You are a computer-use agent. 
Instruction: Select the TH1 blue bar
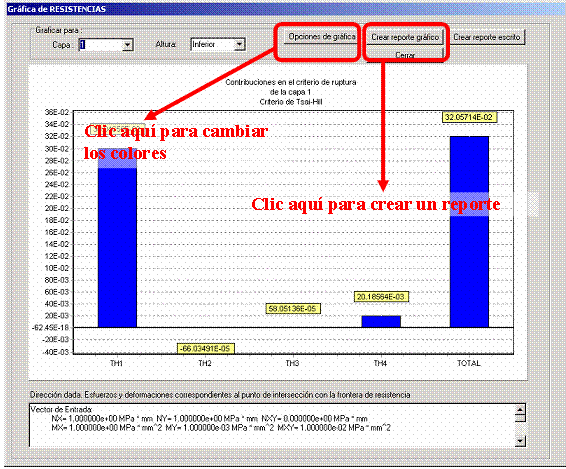coord(117,238)
